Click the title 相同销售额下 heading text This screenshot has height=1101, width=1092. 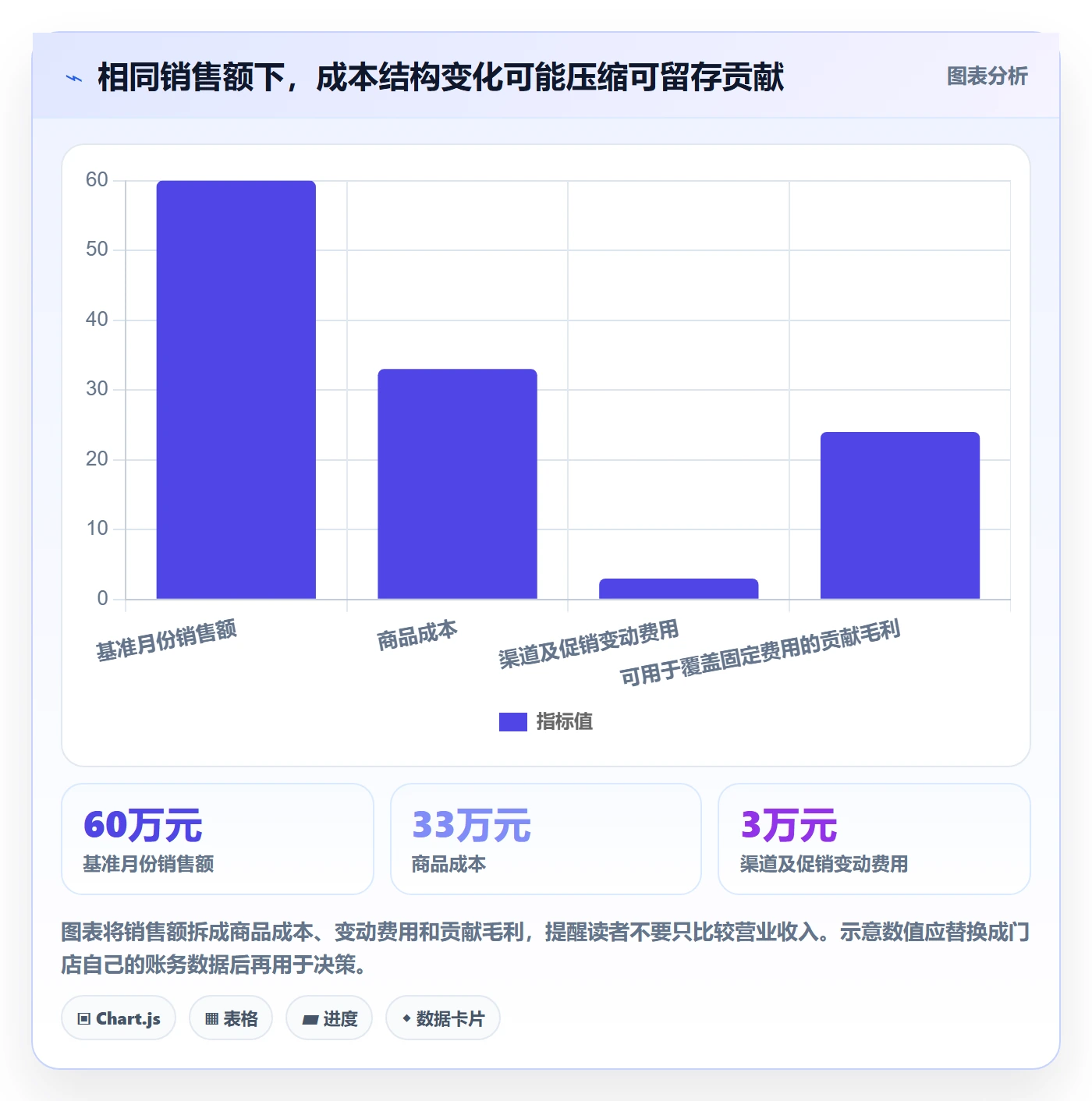pos(441,77)
